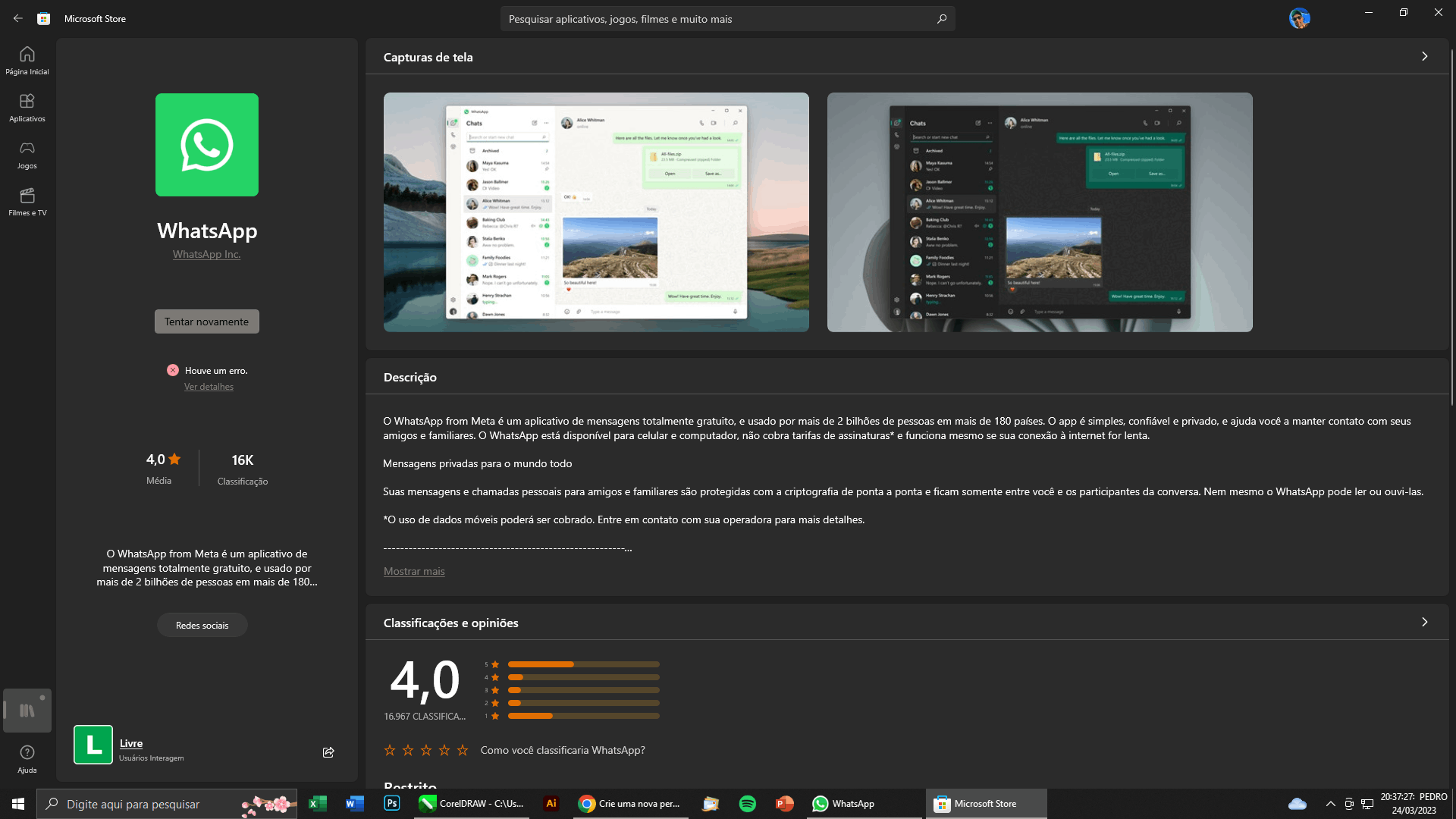1456x819 pixels.
Task: Open the Livre rating link
Action: click(x=131, y=744)
